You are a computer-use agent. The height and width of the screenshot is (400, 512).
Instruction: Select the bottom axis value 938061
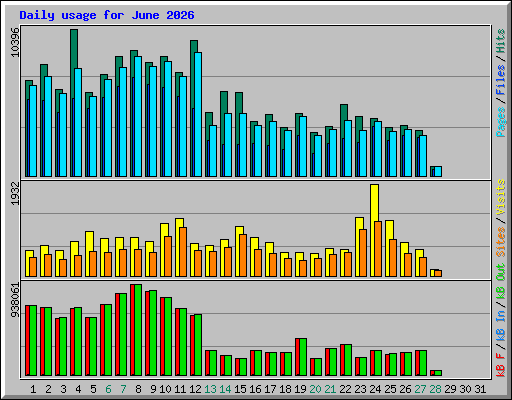tap(15, 300)
